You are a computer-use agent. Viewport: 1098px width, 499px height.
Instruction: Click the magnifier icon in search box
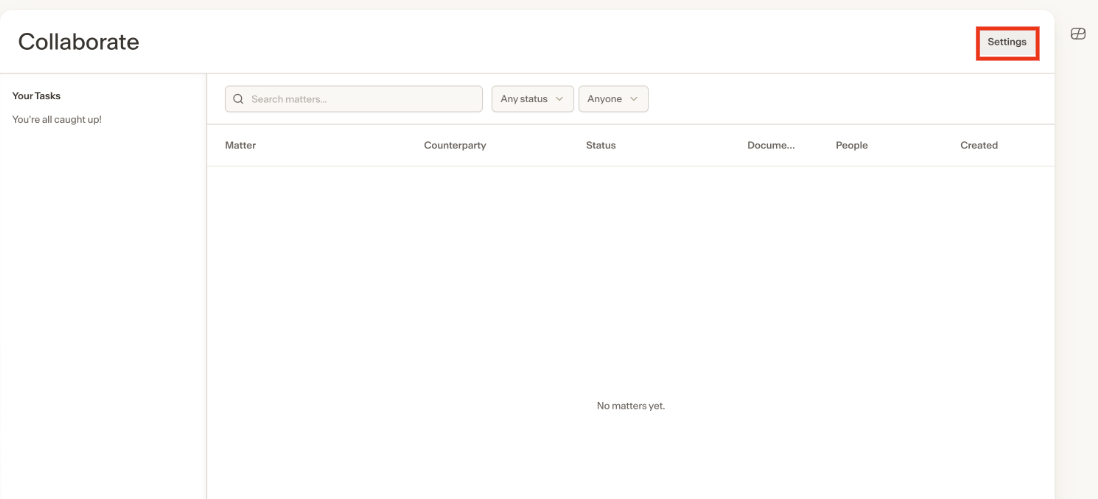pos(238,99)
